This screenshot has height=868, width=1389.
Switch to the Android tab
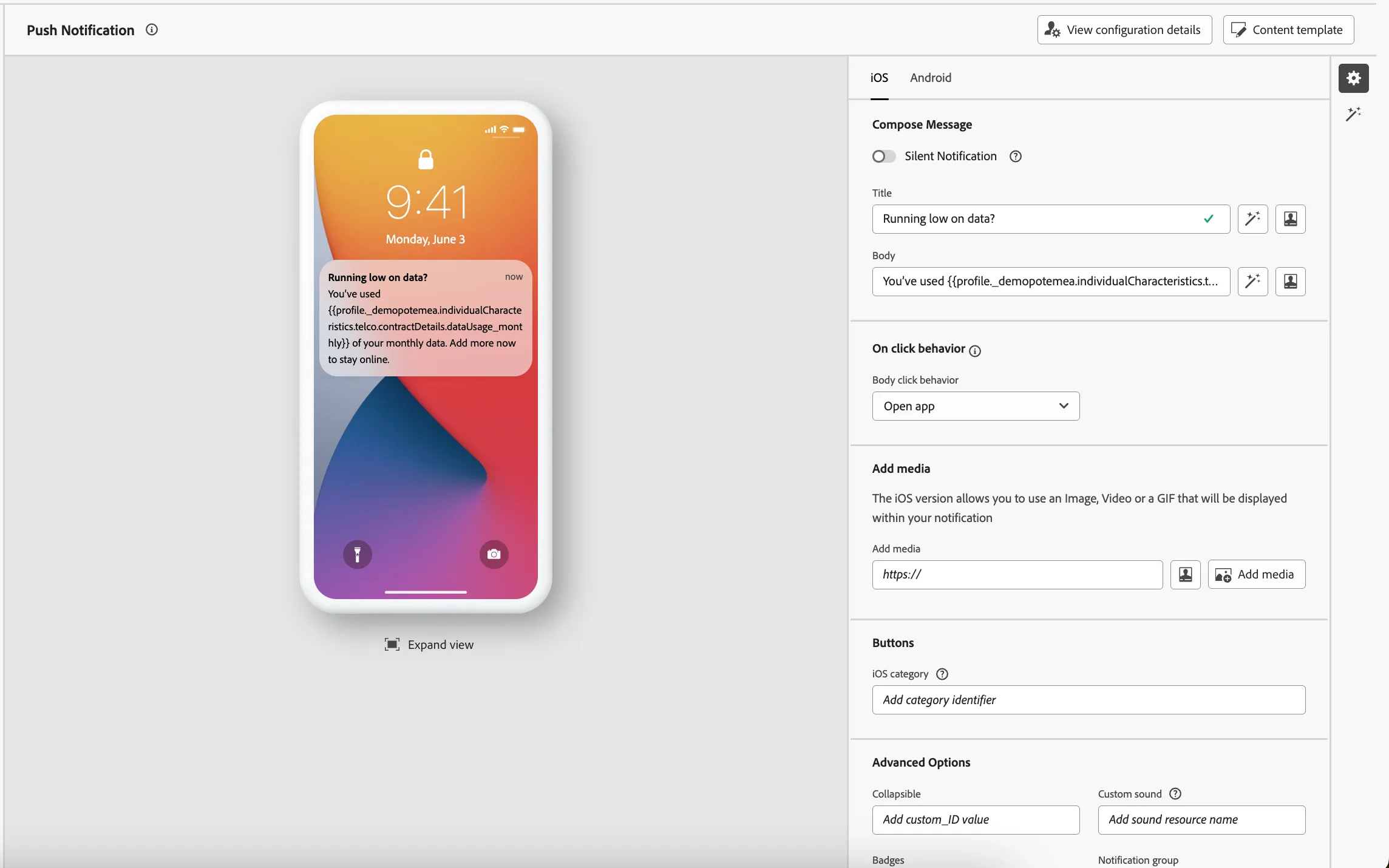931,78
